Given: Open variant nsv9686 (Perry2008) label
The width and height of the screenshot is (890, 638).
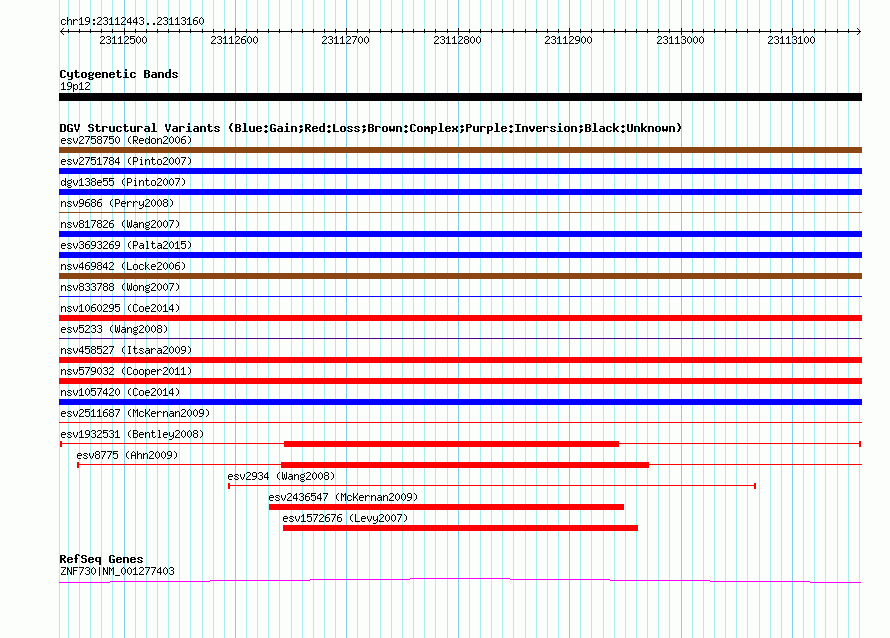Looking at the screenshot, I should tap(117, 203).
